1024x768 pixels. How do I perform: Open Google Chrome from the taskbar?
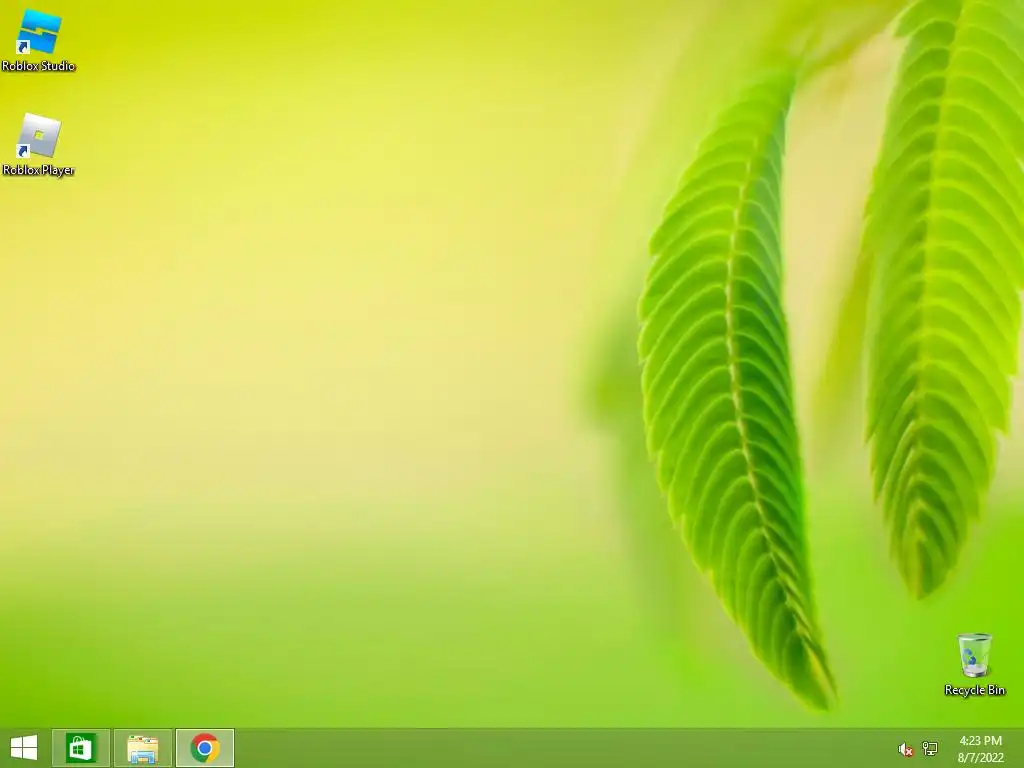[x=205, y=748]
